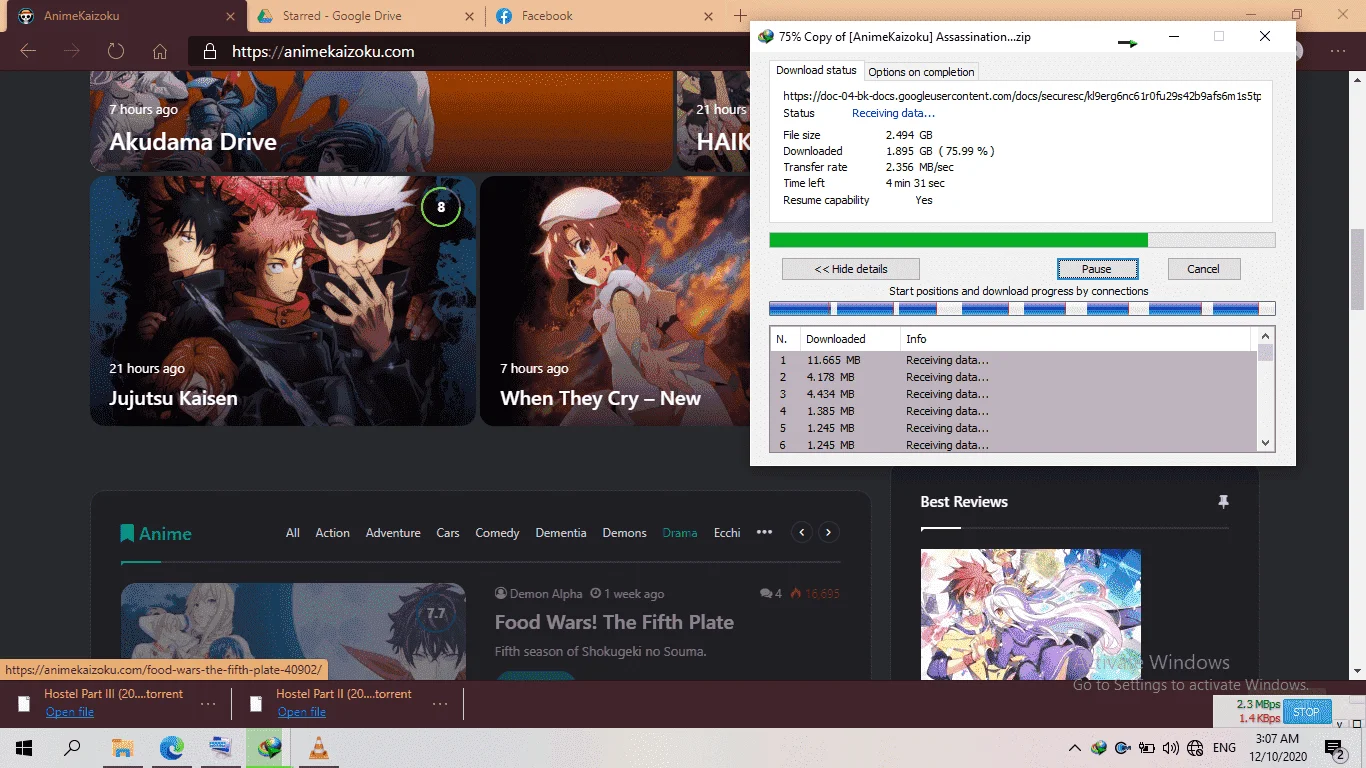Open VLC media player from taskbar
This screenshot has width=1366, height=768.
[318, 748]
